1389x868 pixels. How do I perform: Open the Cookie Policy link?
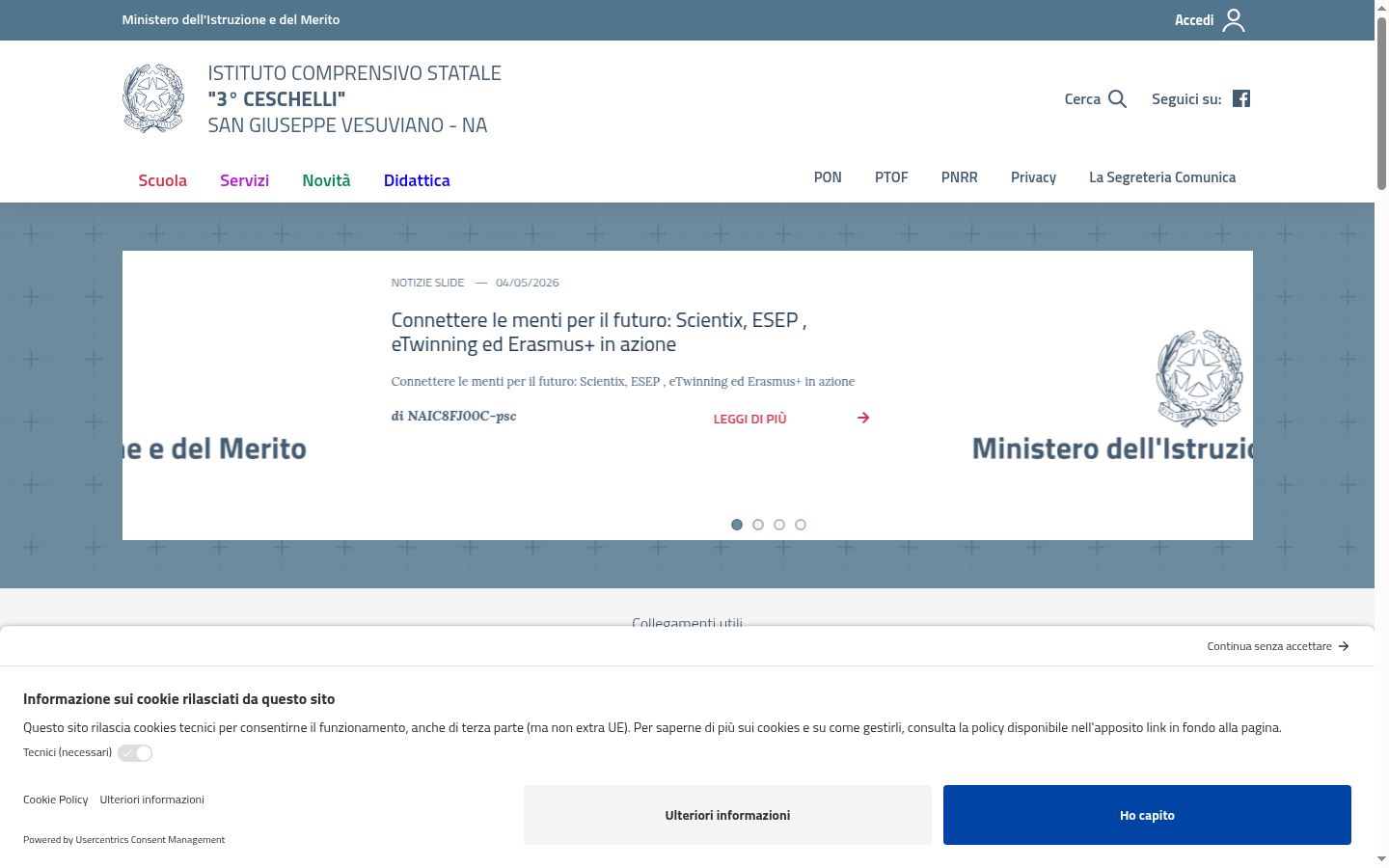pyautogui.click(x=55, y=800)
